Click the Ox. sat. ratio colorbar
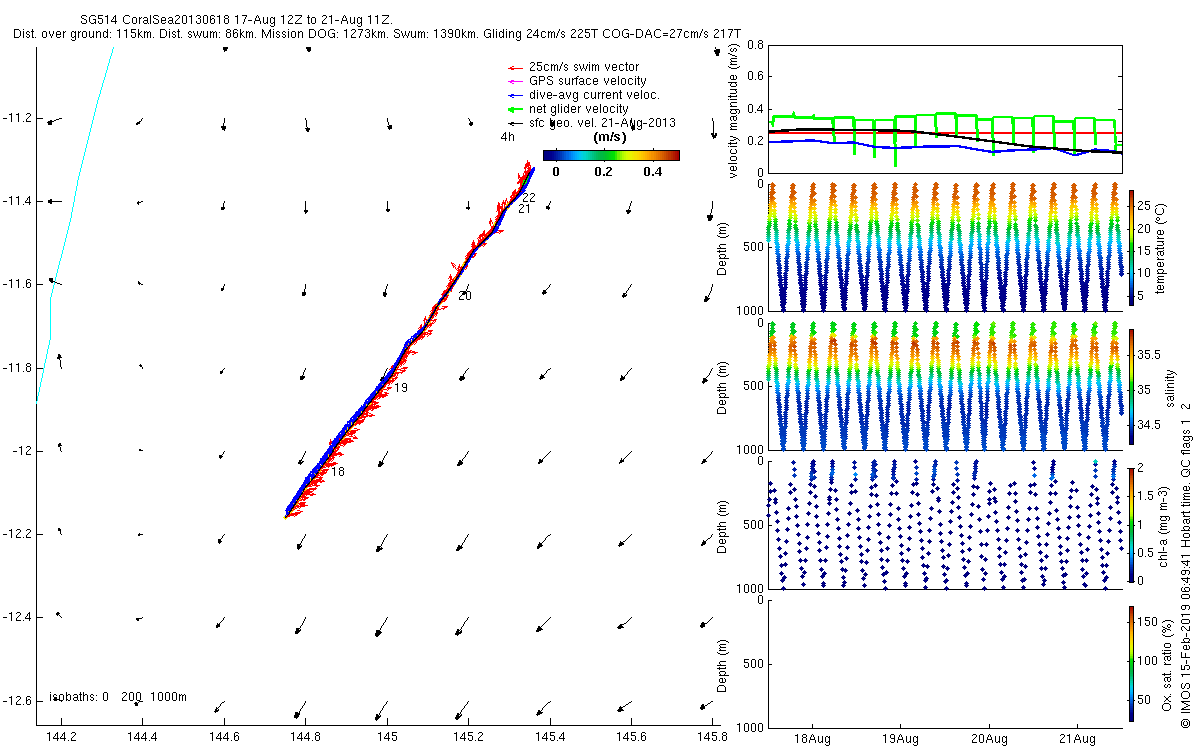Viewport: 1200px width, 750px height. pyautogui.click(x=1132, y=662)
